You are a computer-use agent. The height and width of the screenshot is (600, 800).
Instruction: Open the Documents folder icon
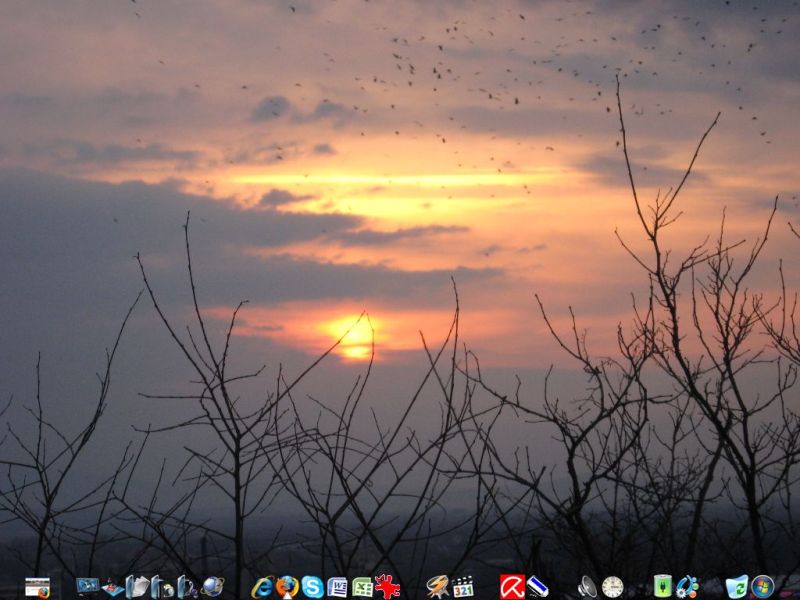(138, 587)
